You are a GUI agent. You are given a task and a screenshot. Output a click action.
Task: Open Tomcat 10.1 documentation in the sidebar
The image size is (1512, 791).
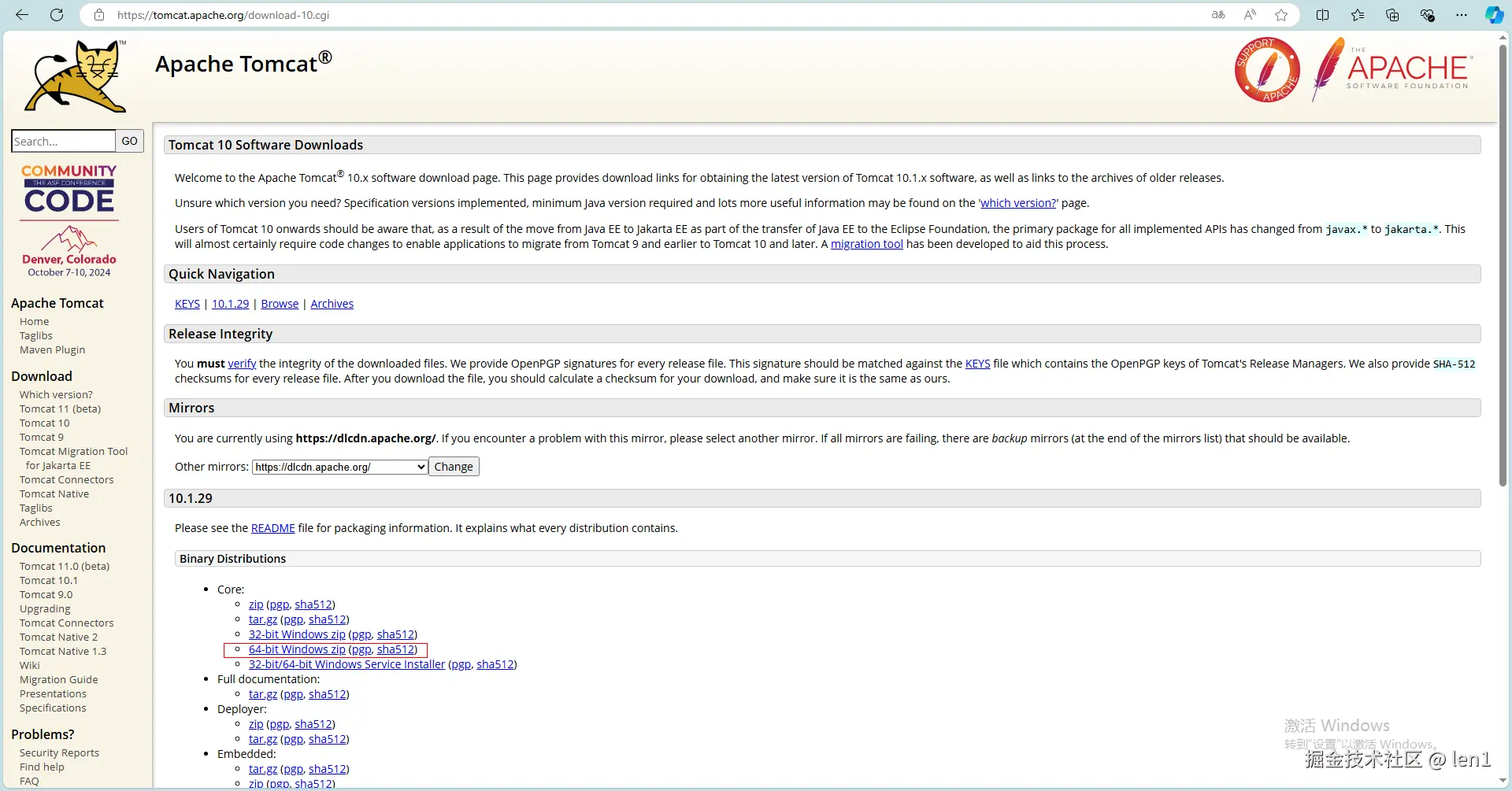pyautogui.click(x=49, y=581)
